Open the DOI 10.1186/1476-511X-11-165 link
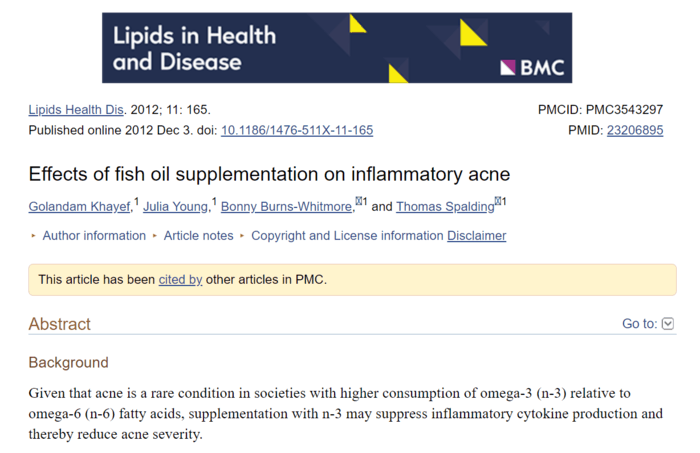The height and width of the screenshot is (453, 700). [297, 130]
